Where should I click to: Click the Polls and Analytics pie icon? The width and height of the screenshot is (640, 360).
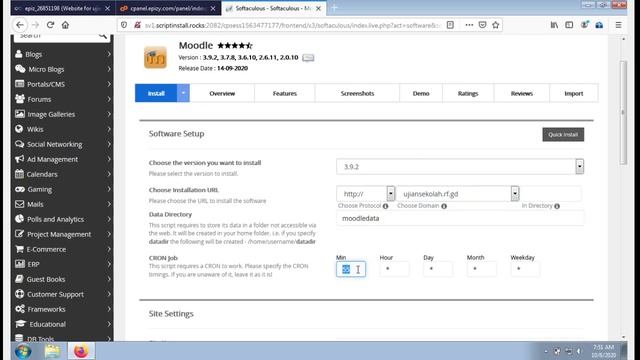pyautogui.click(x=19, y=219)
